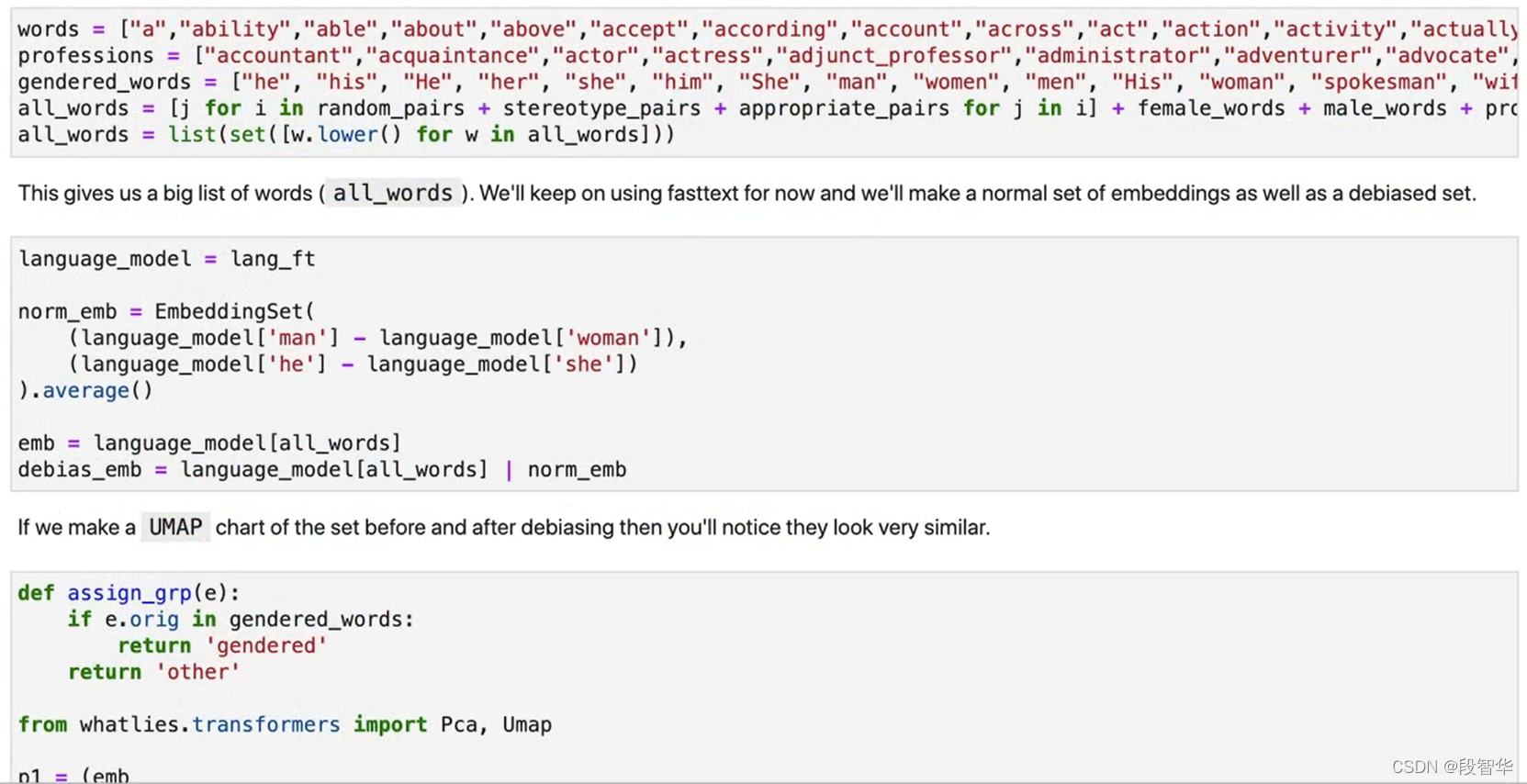The height and width of the screenshot is (784, 1527).
Task: Click the 'emb = language_model[all_words]' line
Action: (x=209, y=443)
